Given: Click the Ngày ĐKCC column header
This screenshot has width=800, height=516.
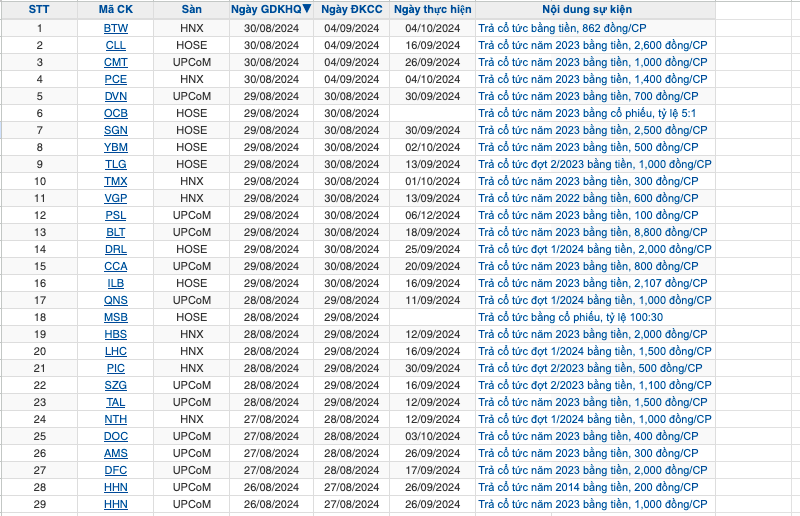Looking at the screenshot, I should (x=352, y=9).
